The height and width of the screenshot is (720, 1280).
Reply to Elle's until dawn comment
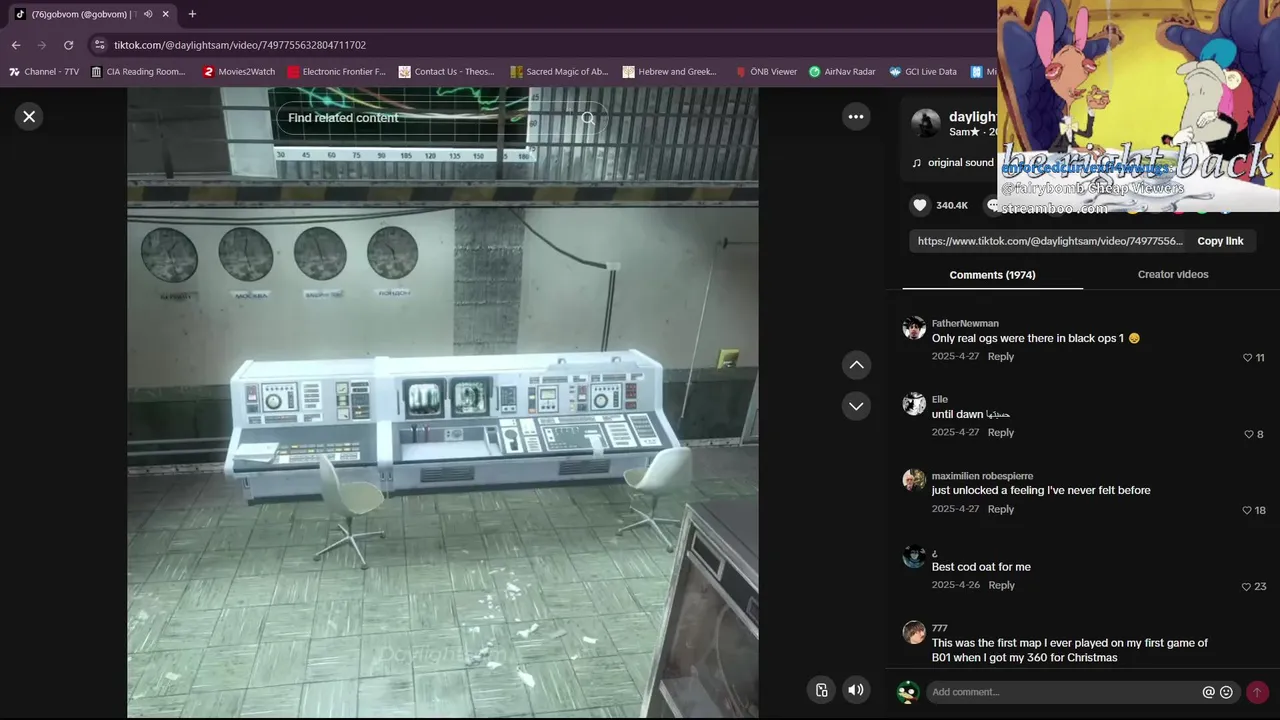click(1001, 433)
